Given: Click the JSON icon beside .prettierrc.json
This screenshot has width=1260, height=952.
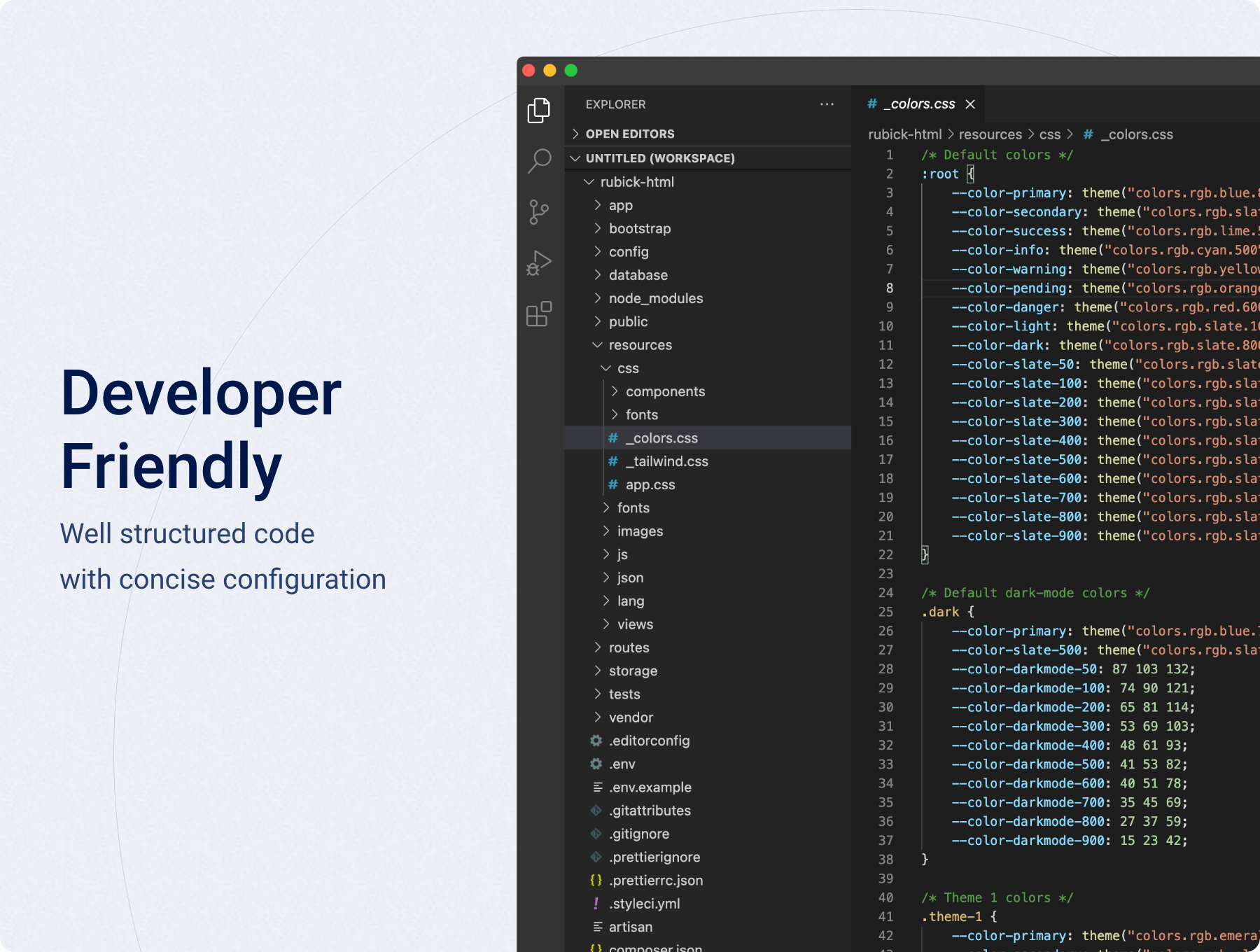Looking at the screenshot, I should pyautogui.click(x=596, y=880).
